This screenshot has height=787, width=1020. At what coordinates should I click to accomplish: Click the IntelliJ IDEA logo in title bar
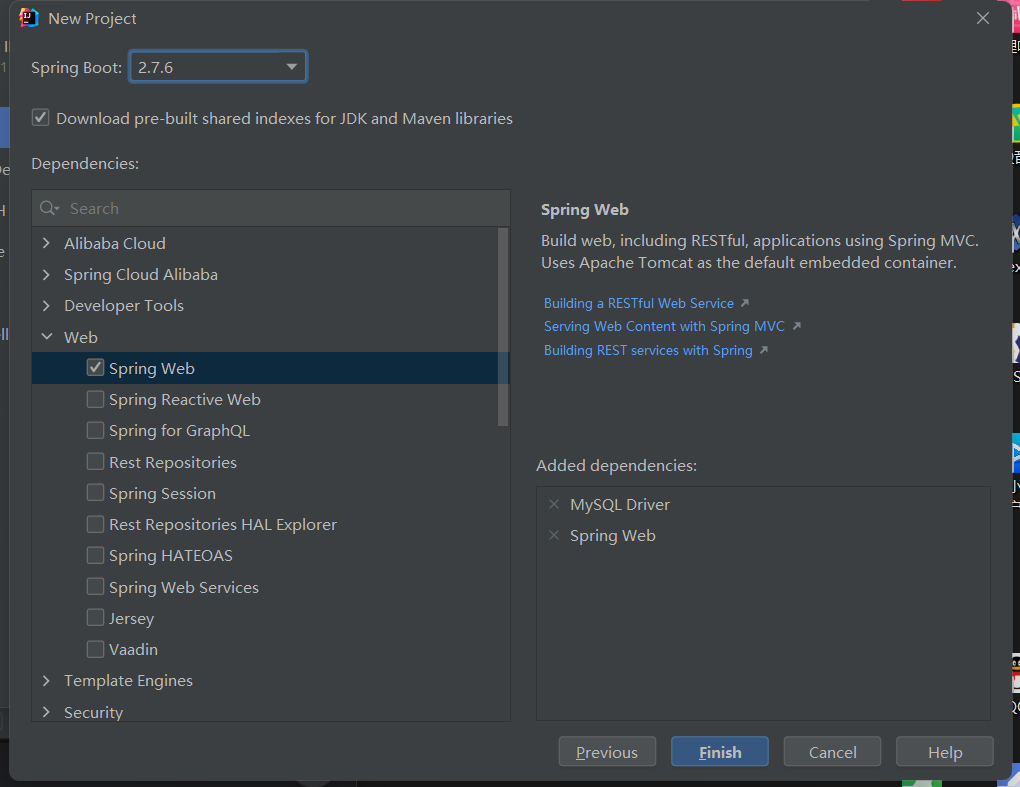tap(29, 18)
